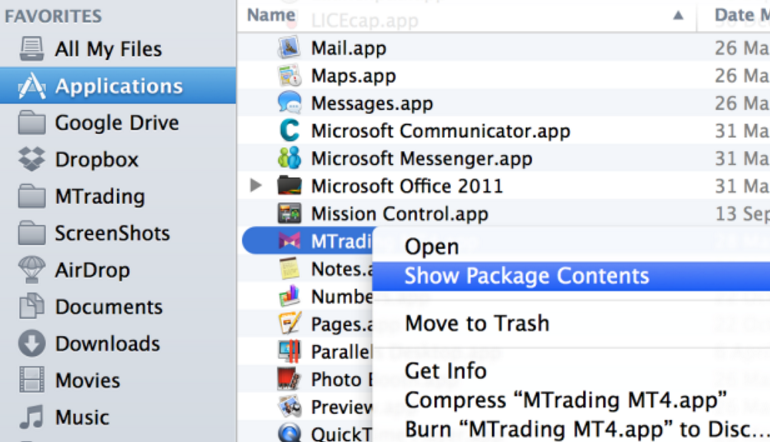This screenshot has height=442, width=770.
Task: Go to Applications in sidebar
Action: [x=119, y=86]
